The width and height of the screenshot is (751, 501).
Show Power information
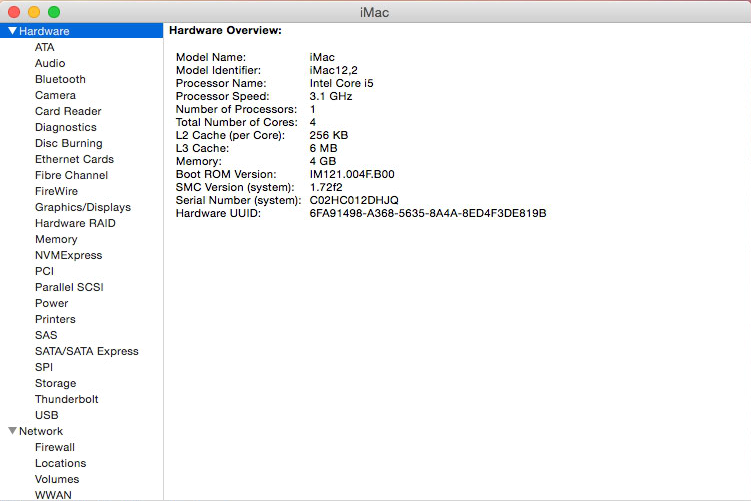pyautogui.click(x=51, y=303)
